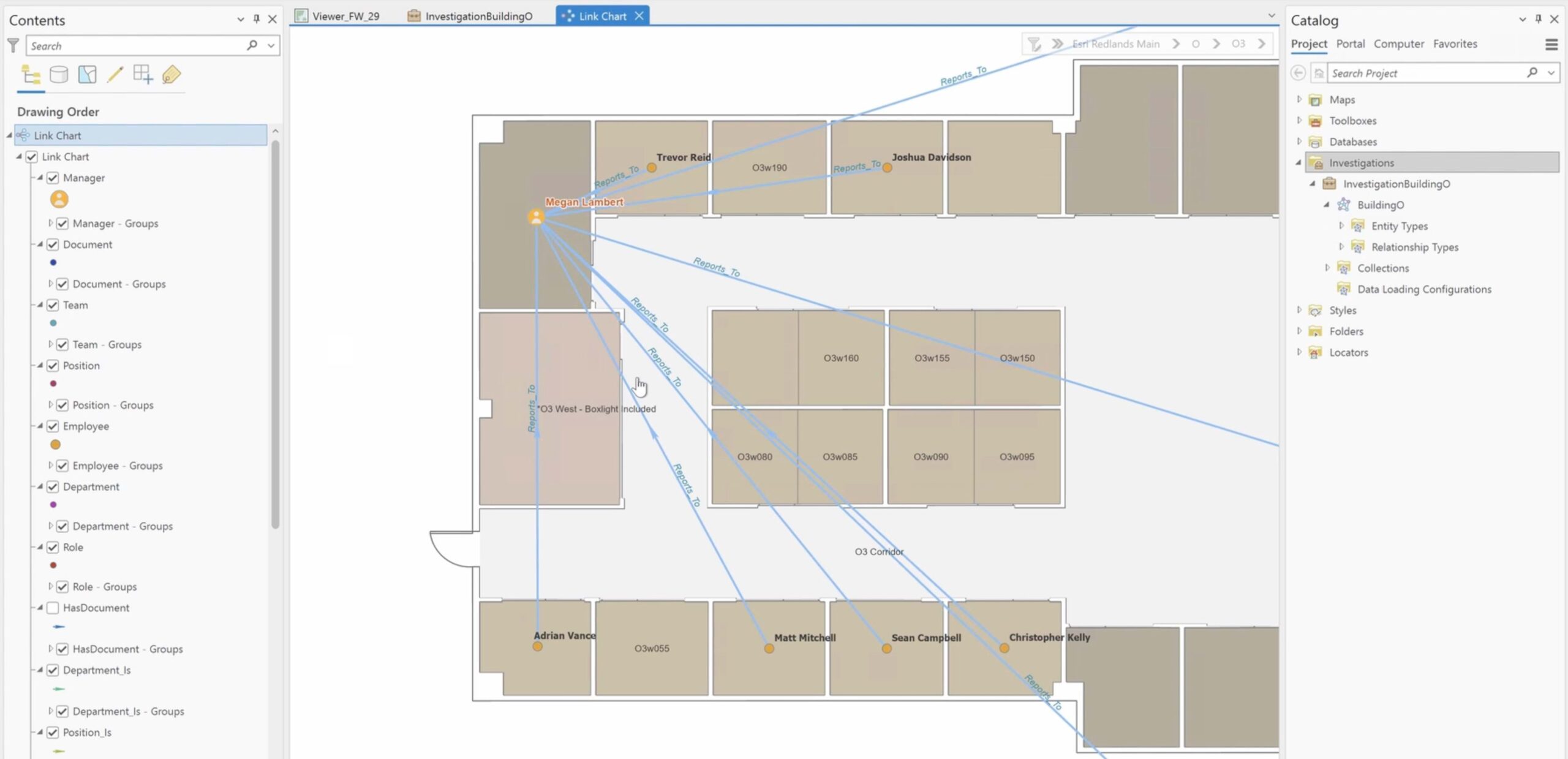Select List By Snapping icon

click(143, 75)
